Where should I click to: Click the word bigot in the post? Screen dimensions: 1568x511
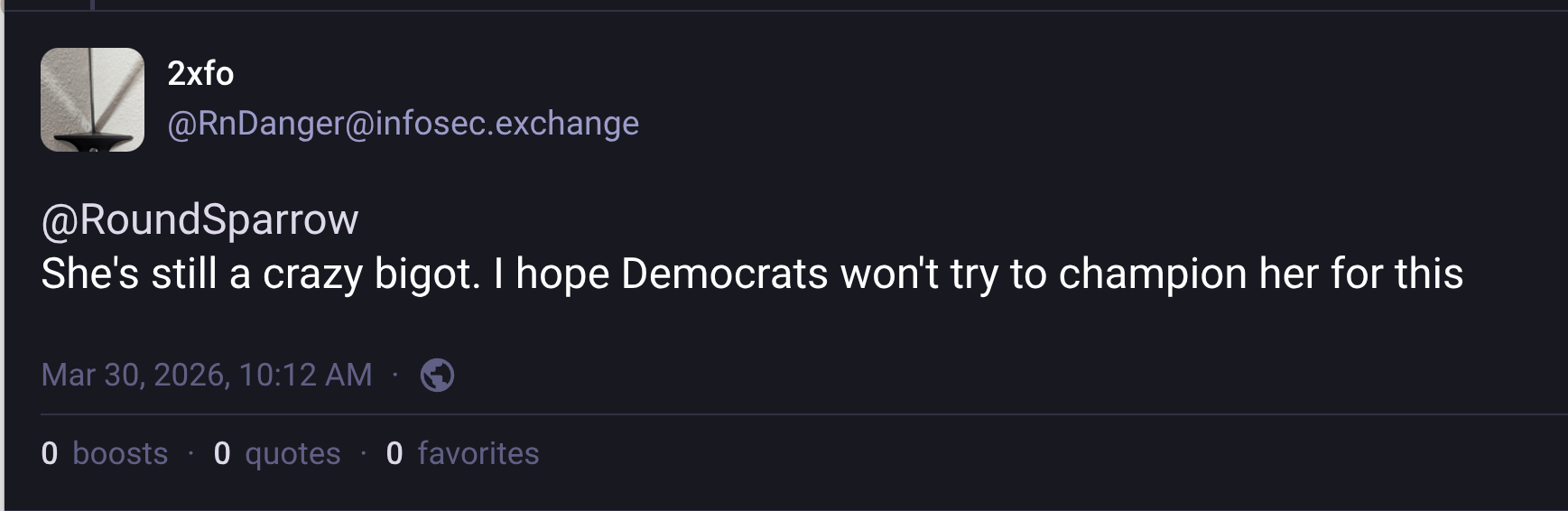point(426,274)
